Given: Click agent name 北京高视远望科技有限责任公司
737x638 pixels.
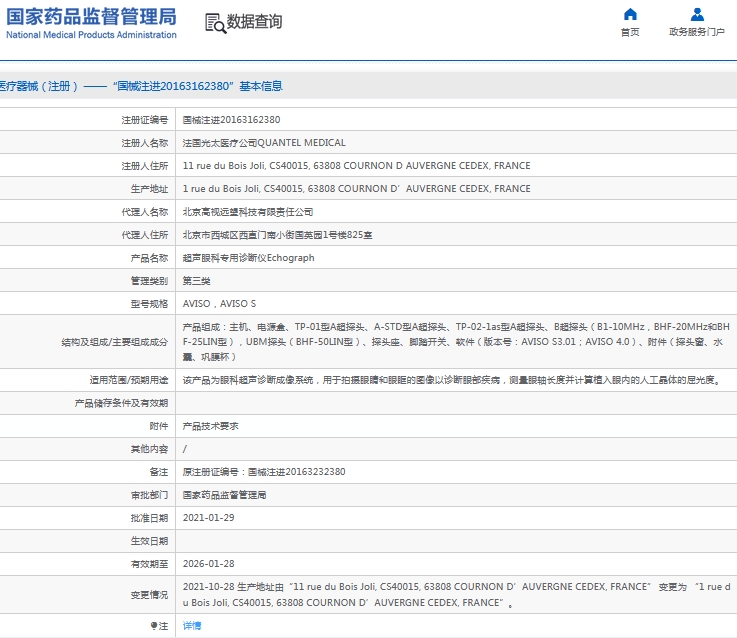Looking at the screenshot, I should point(248,212).
